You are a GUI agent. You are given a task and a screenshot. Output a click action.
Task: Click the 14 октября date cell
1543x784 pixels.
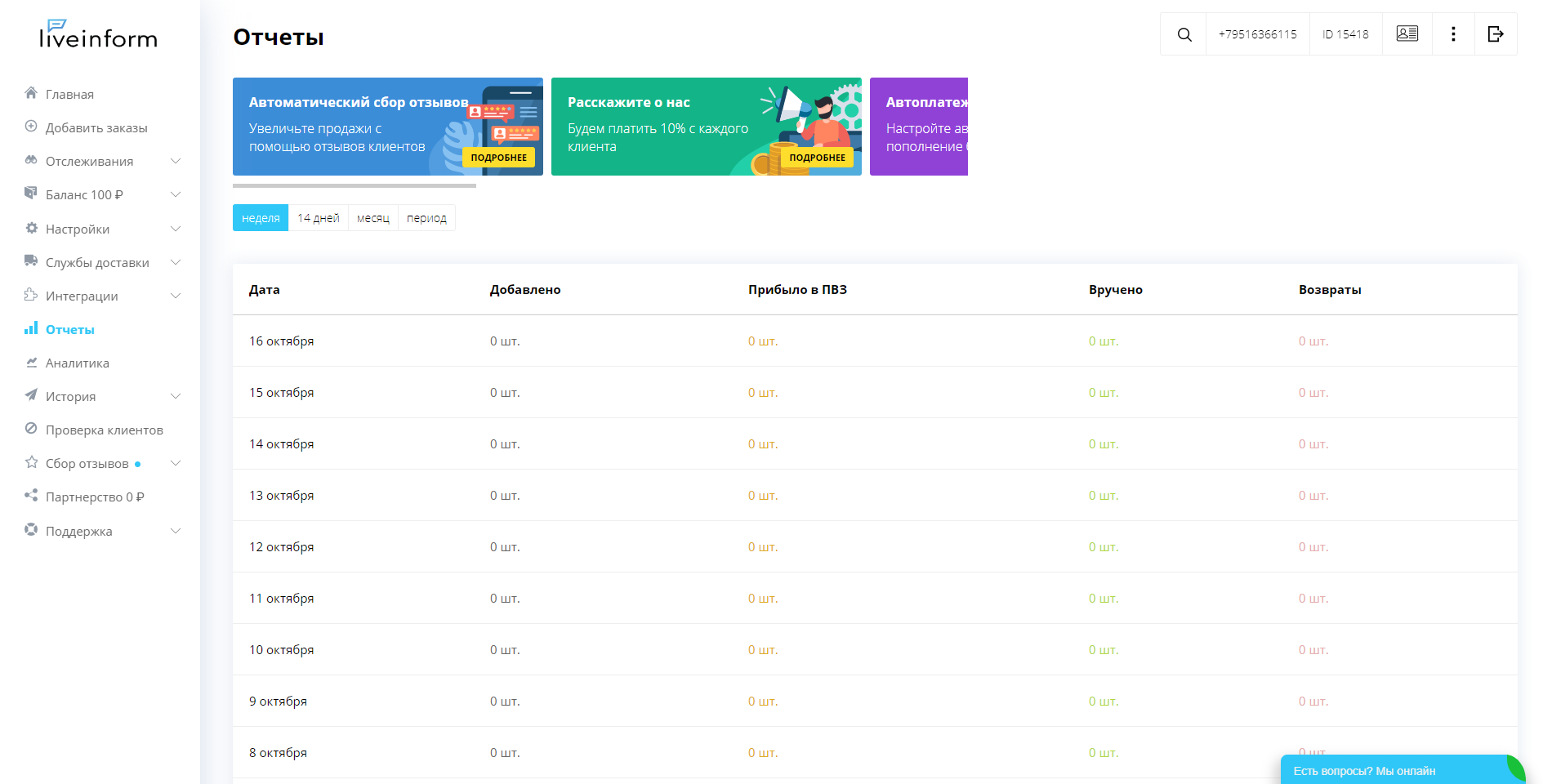282,443
